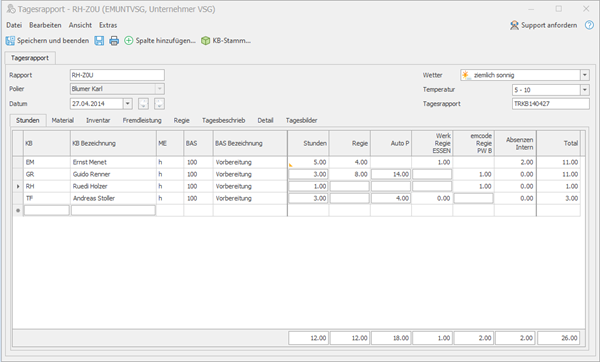Viewport: 600px width, 362px height.
Task: Click the grand total field 26.00
Action: click(x=559, y=338)
